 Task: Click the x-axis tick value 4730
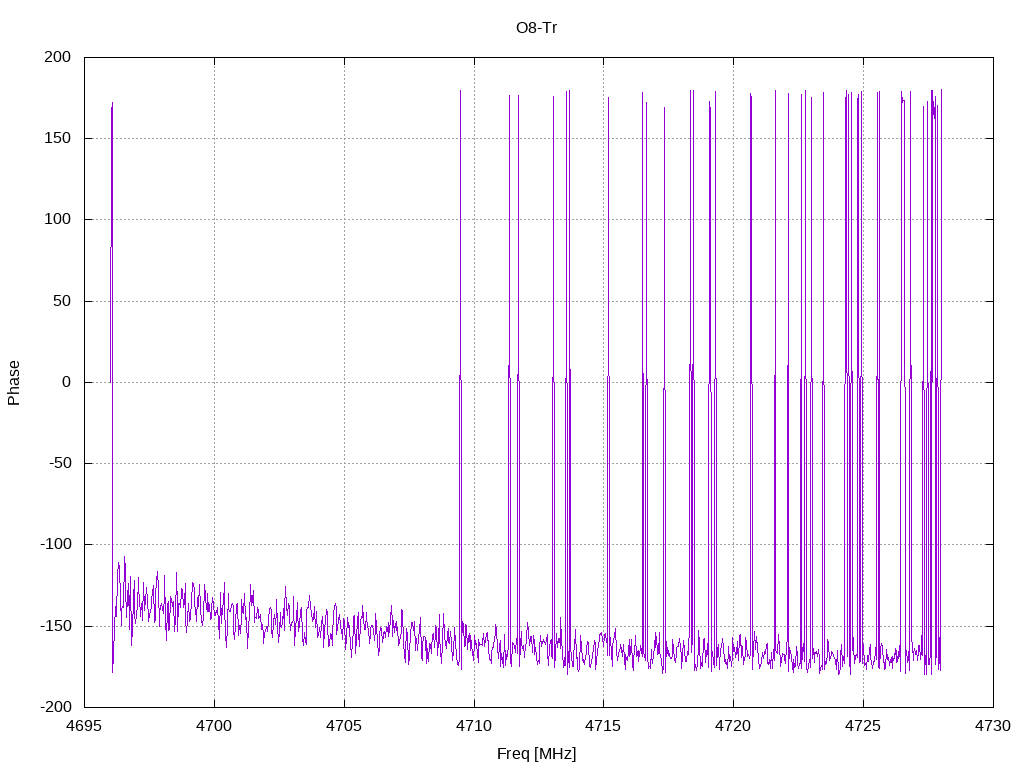993,726
